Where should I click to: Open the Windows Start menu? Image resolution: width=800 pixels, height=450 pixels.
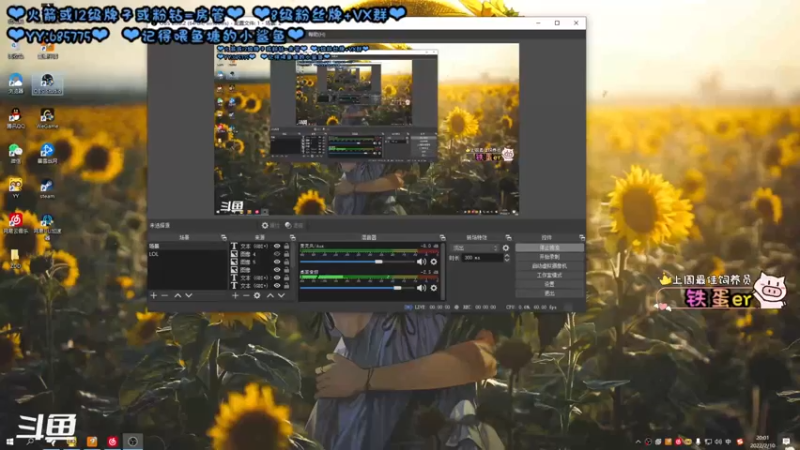10,441
